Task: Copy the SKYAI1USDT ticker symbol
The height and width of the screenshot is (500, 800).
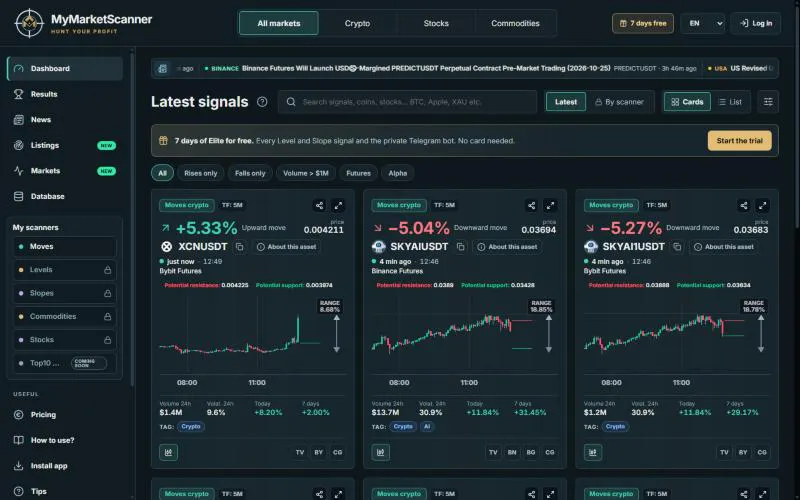Action: coord(677,247)
